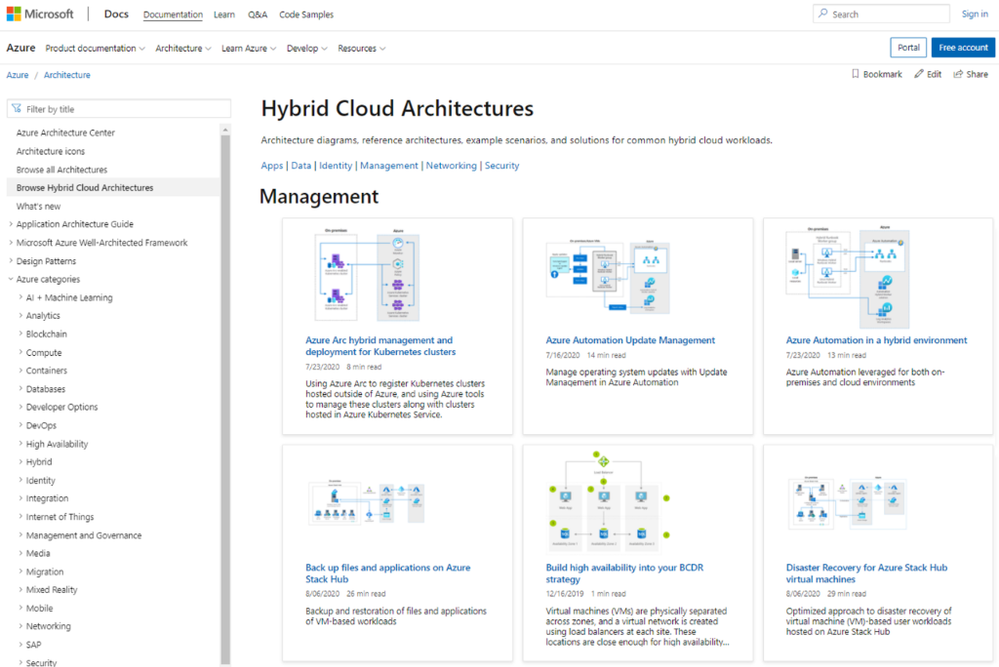Click the filter icon in title filter
Image resolution: width=999 pixels, height=667 pixels.
(x=17, y=109)
